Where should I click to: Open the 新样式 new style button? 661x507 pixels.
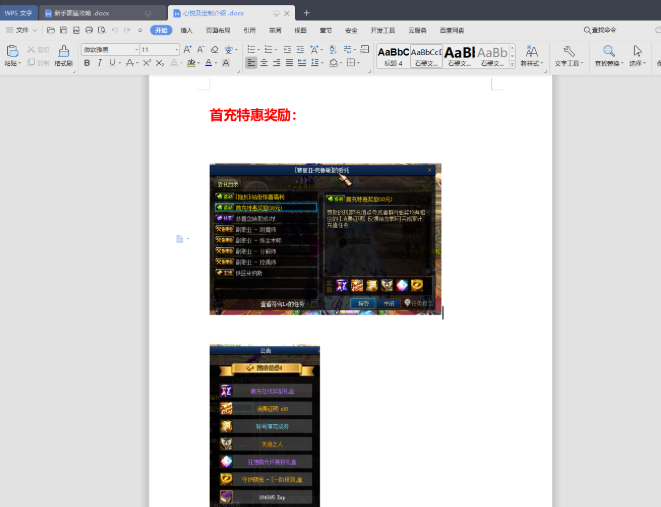pos(532,56)
